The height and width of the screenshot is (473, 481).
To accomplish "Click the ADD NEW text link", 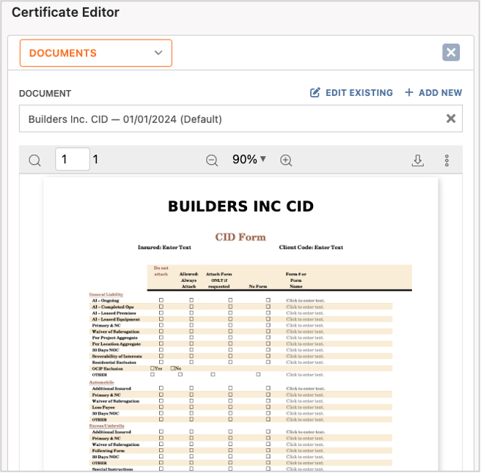I will click(440, 93).
